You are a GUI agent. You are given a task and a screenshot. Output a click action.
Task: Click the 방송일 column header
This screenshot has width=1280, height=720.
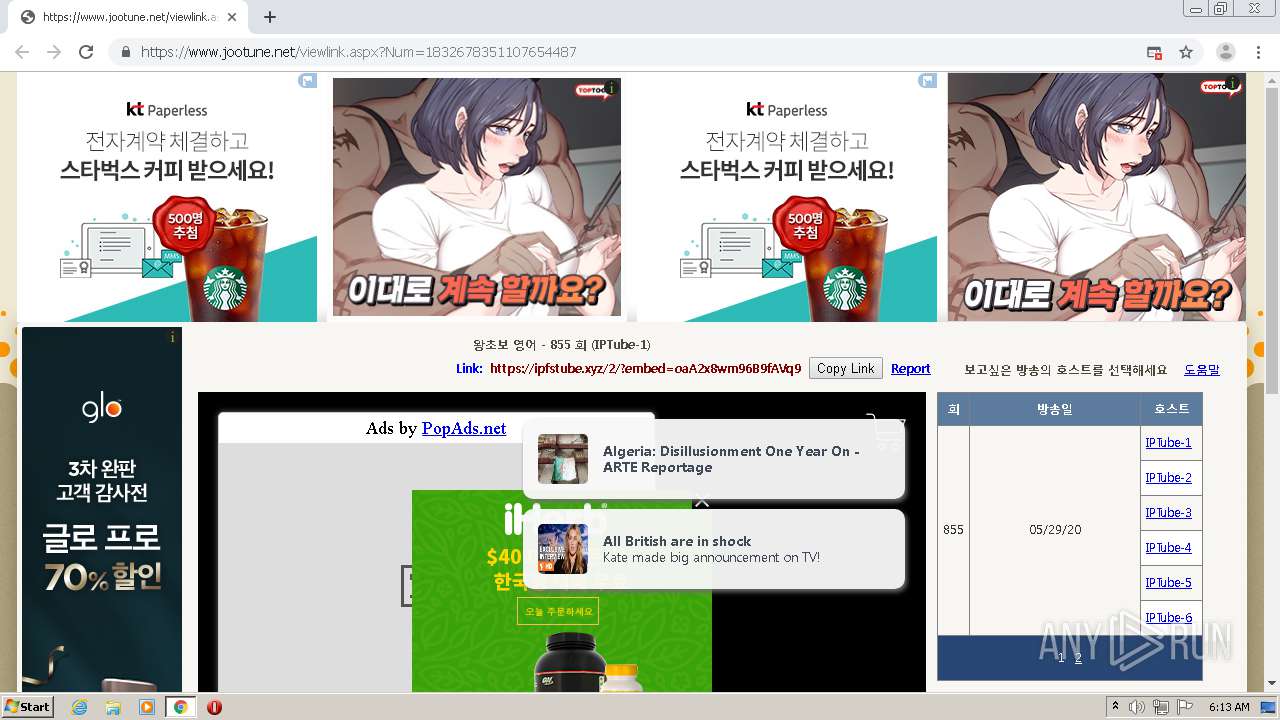(x=1055, y=409)
